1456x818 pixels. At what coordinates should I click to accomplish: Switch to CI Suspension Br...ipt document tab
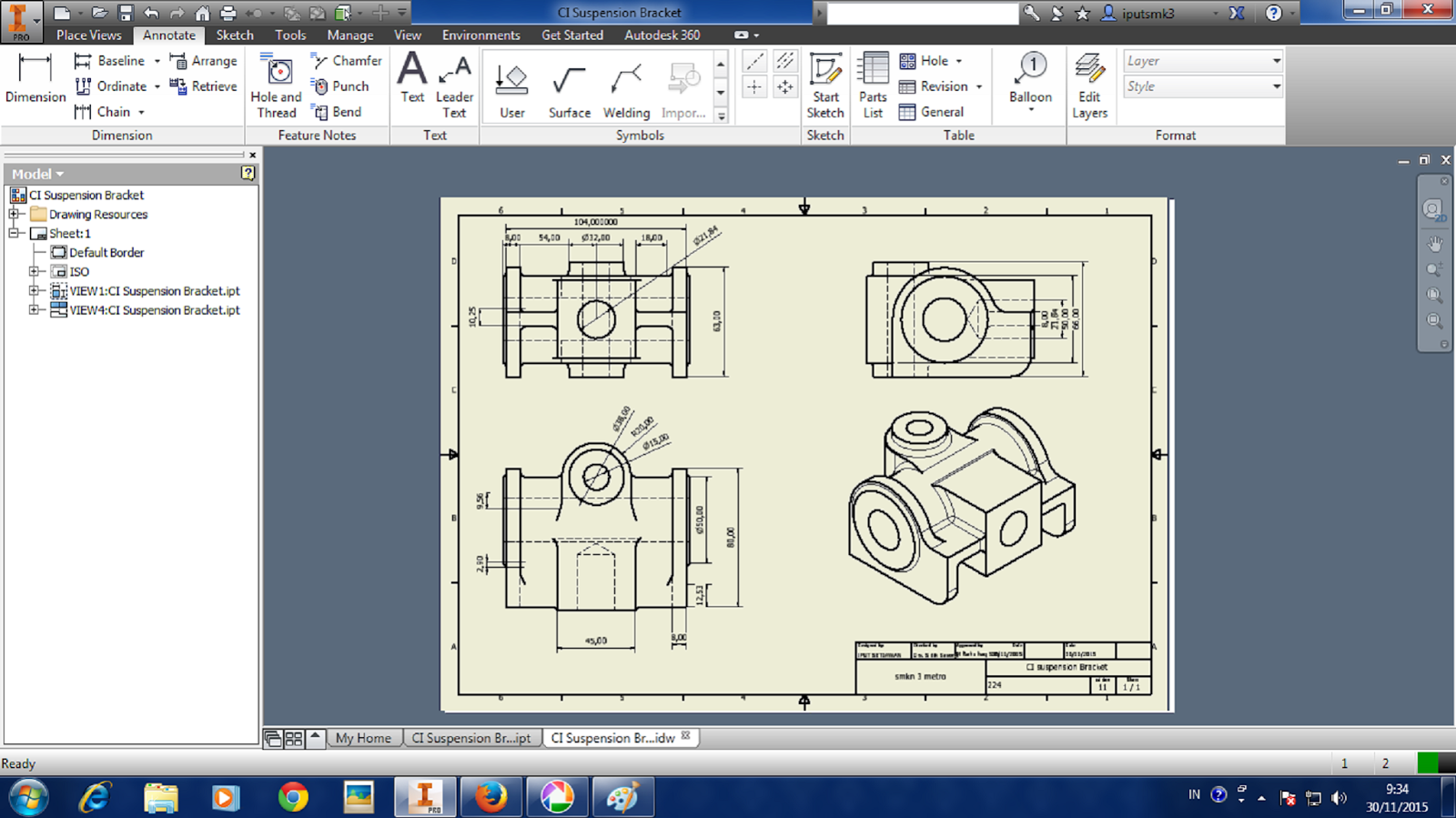(x=471, y=738)
